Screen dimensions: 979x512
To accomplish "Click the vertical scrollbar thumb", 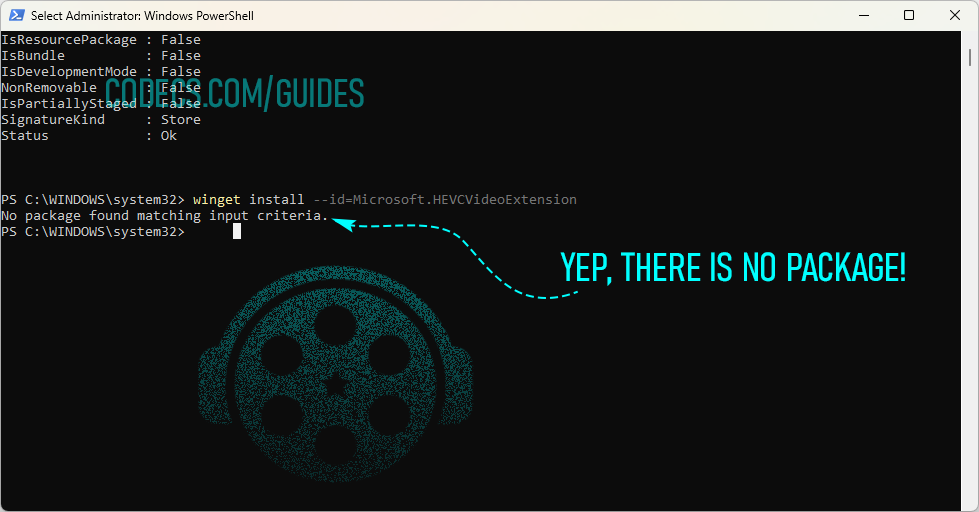I will click(x=970, y=57).
